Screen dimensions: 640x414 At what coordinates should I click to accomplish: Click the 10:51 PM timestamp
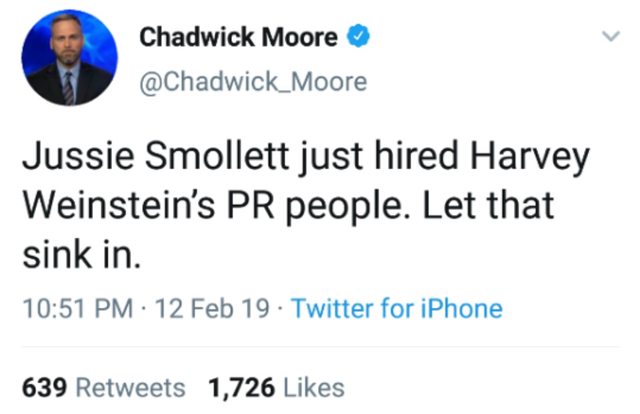click(x=73, y=308)
